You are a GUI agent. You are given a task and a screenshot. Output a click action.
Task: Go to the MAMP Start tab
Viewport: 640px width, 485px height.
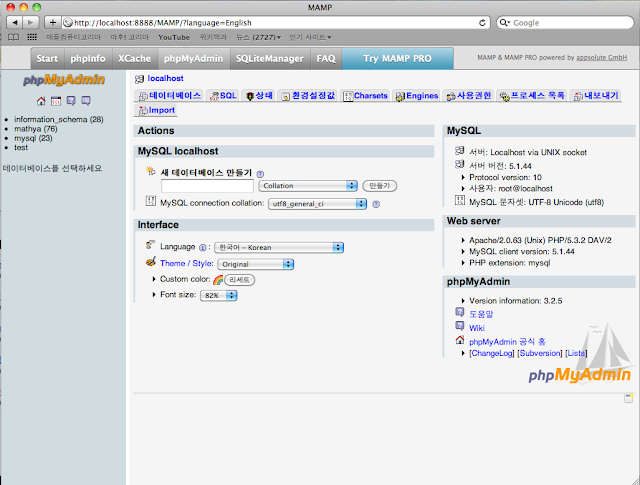click(x=47, y=58)
